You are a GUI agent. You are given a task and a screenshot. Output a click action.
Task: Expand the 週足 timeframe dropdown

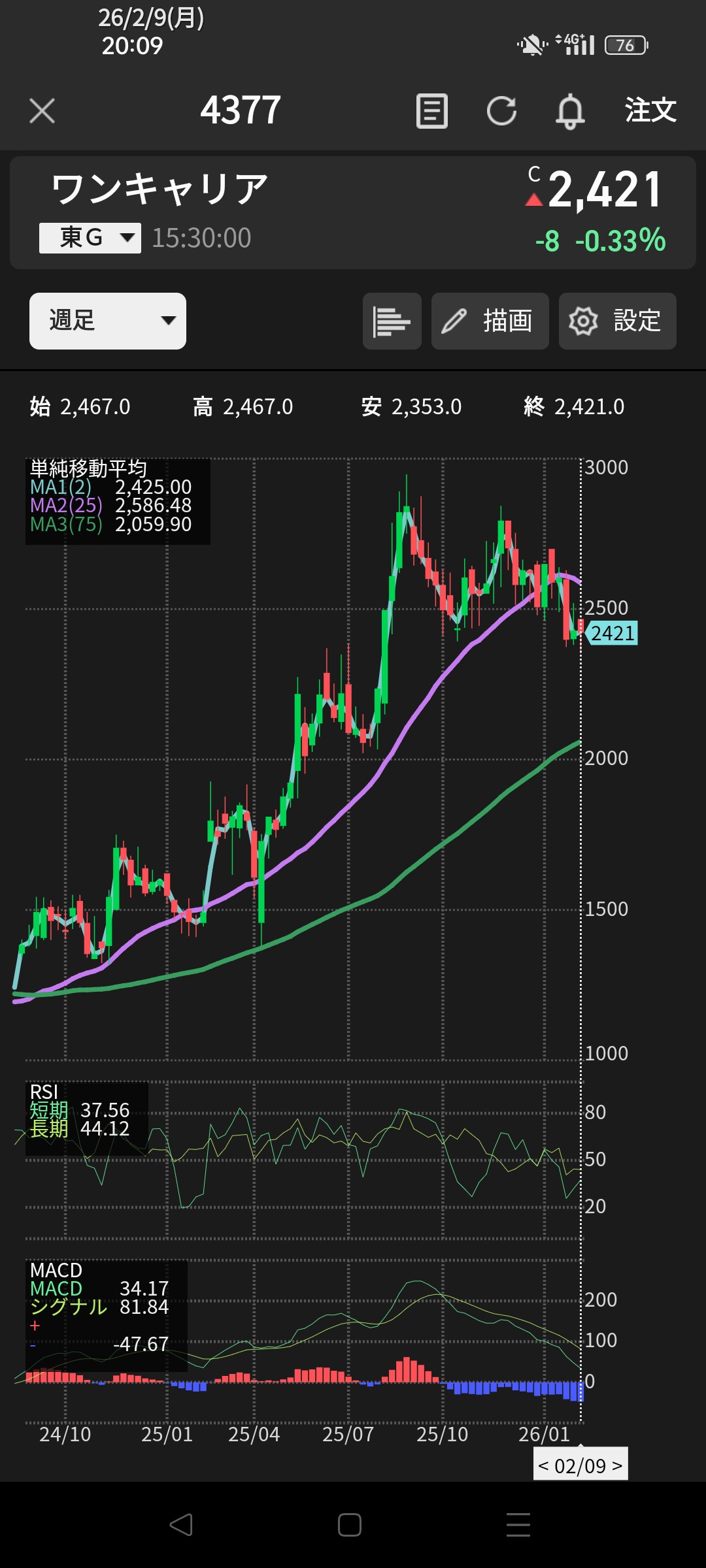point(108,321)
